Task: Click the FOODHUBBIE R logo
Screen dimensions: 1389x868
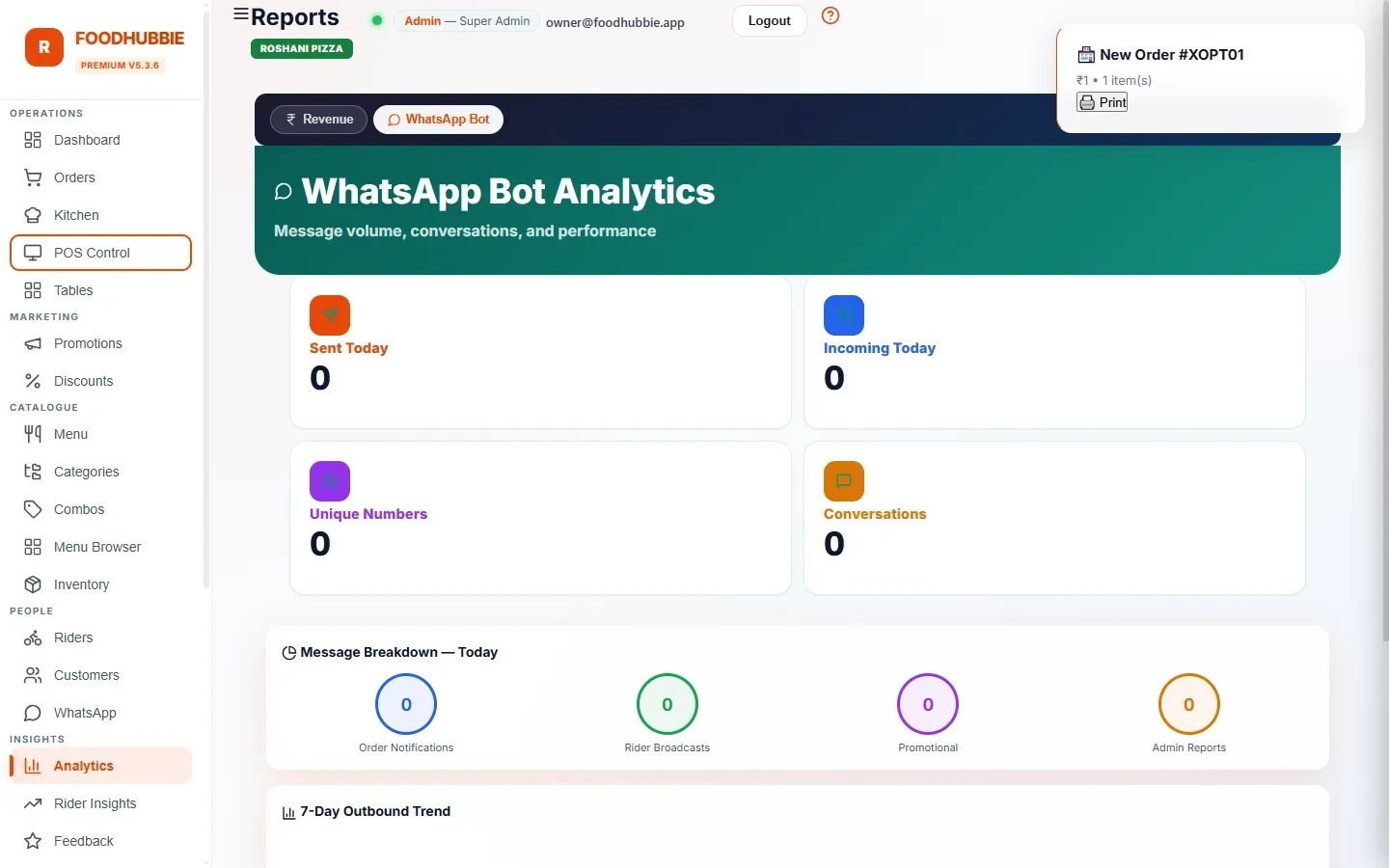Action: pos(44,47)
